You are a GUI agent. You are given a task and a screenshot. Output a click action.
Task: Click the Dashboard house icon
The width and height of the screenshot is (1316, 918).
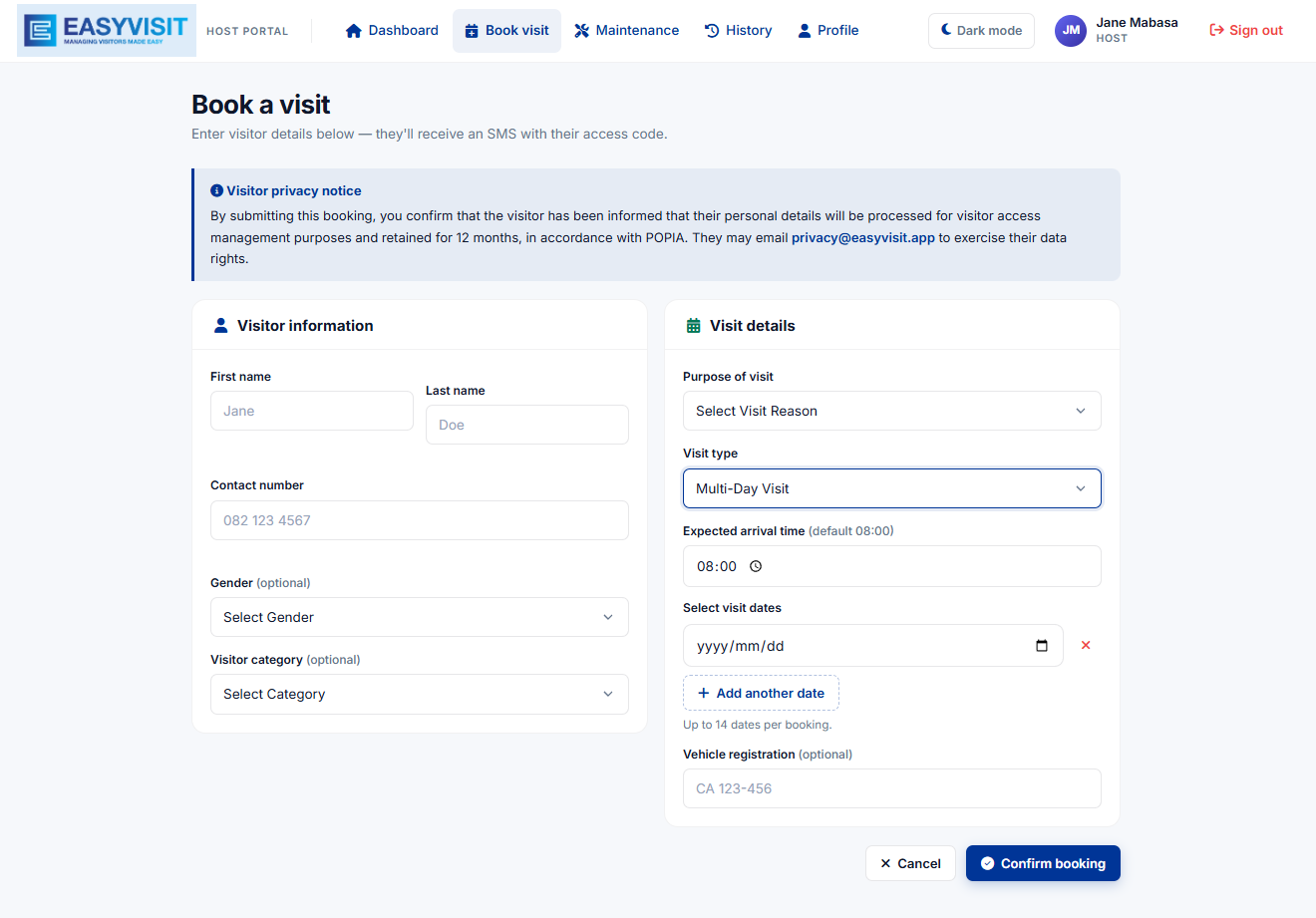pos(353,31)
